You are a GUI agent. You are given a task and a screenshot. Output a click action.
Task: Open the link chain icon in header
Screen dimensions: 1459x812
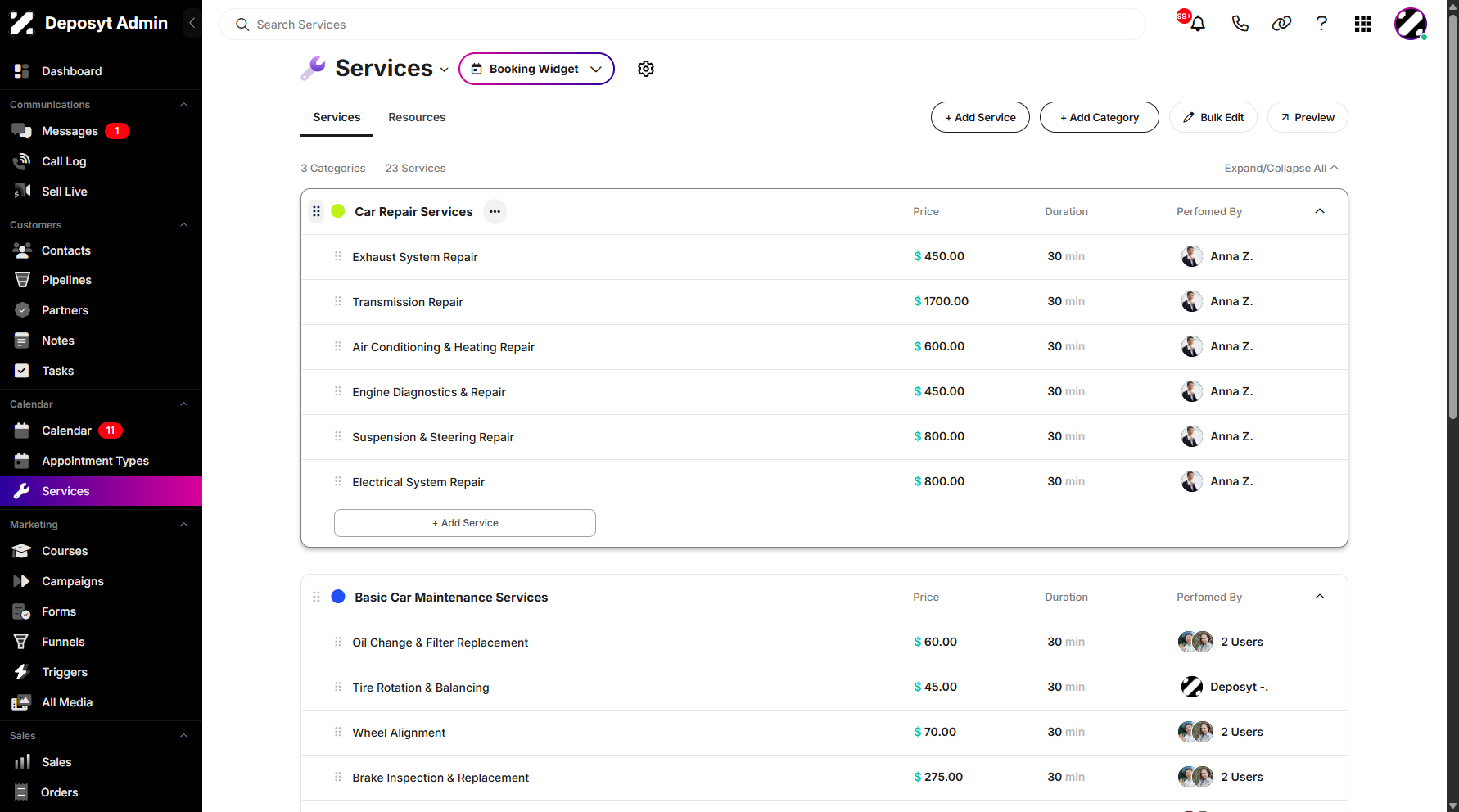click(1281, 24)
